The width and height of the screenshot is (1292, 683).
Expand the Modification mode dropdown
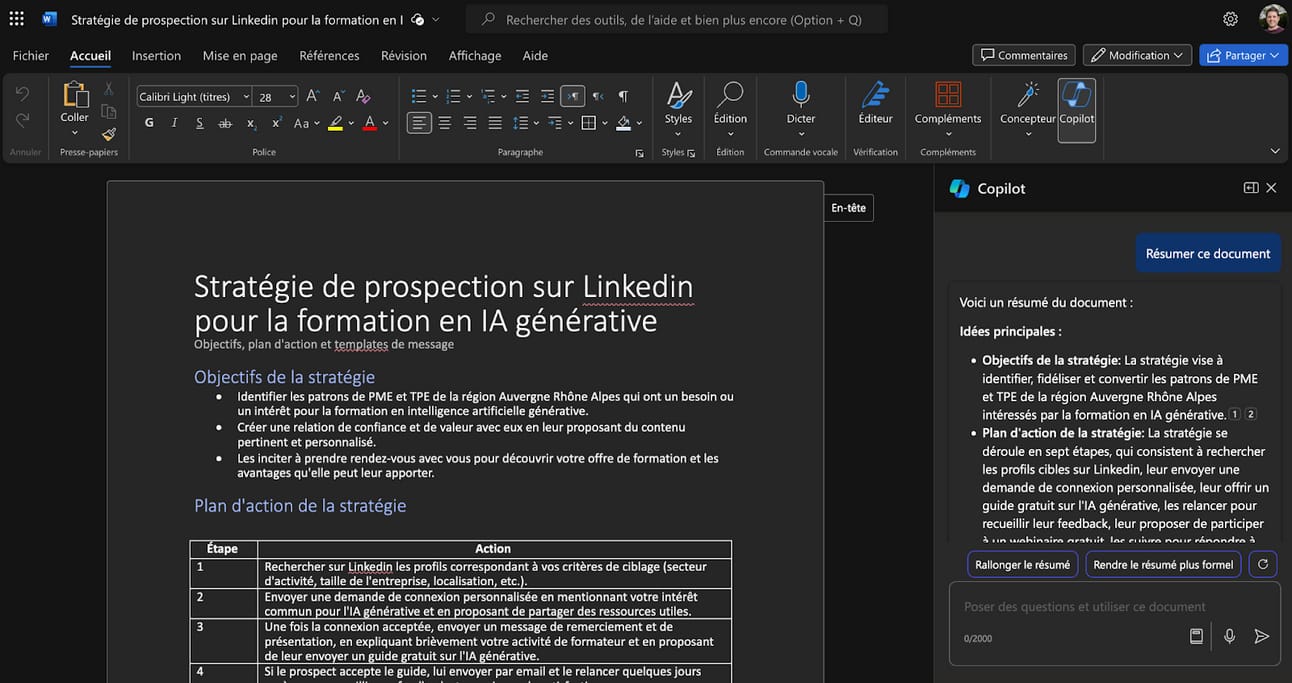[x=1138, y=55]
